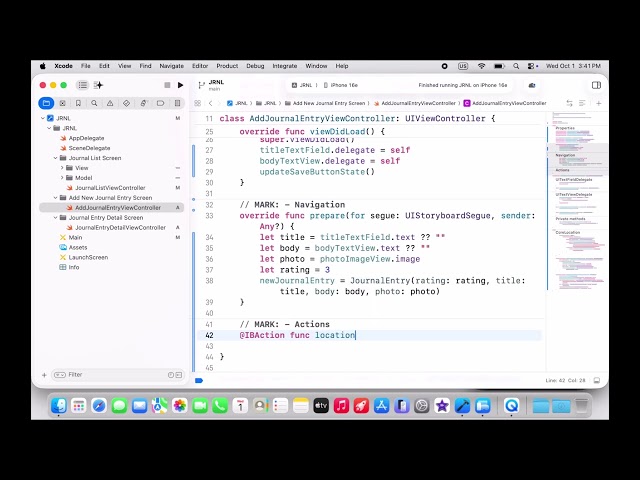Screen dimensions: 640x480
Task: Open the Xcode Cloud status icon
Action: tap(531, 85)
